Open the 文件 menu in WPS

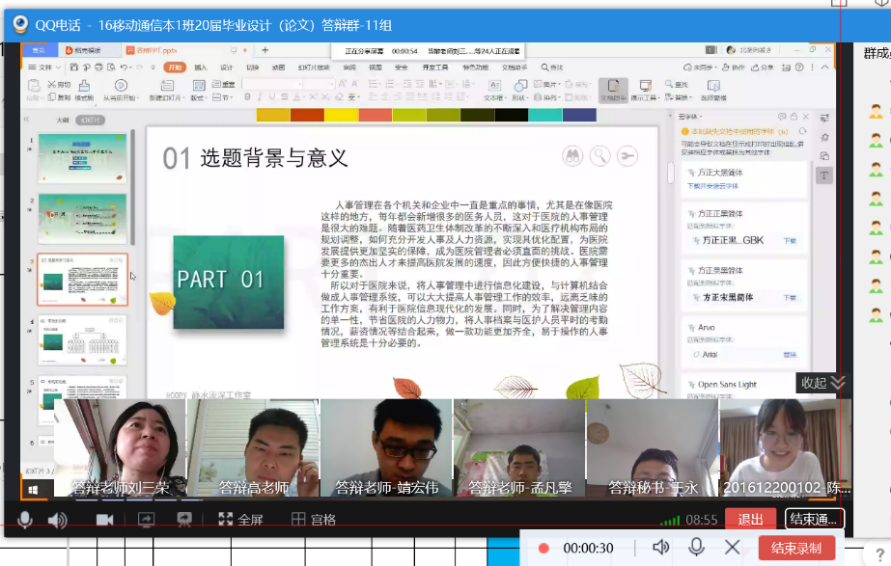click(45, 67)
